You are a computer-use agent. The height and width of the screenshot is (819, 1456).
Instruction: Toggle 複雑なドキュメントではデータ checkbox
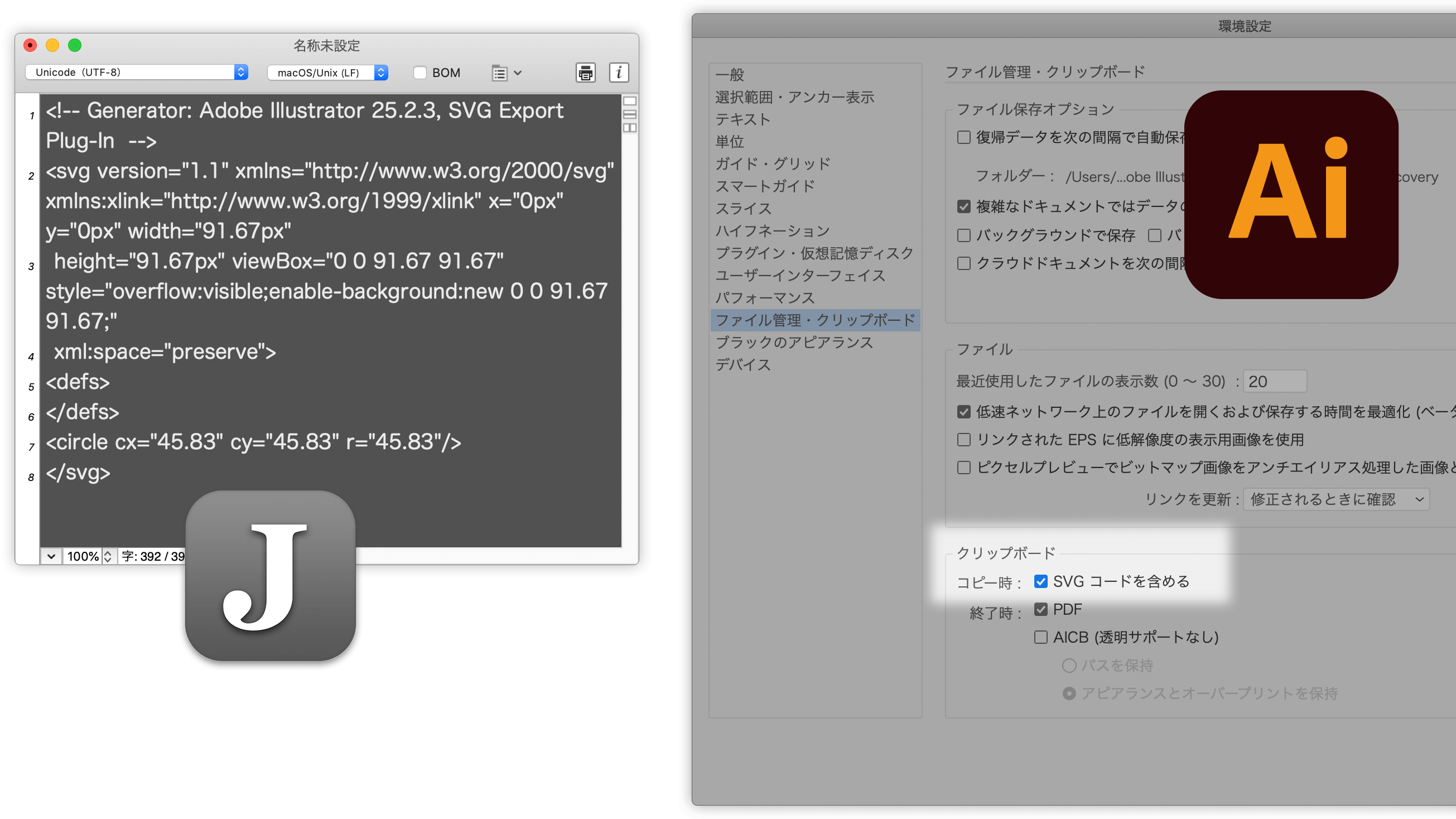coord(964,207)
